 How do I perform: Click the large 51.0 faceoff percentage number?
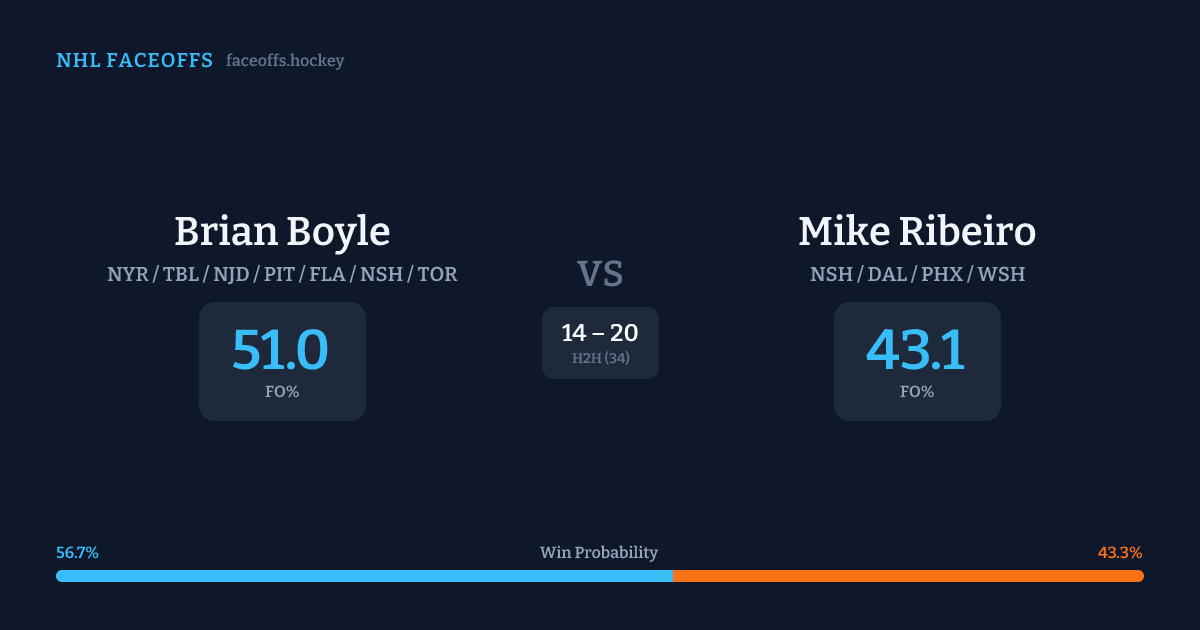(281, 350)
